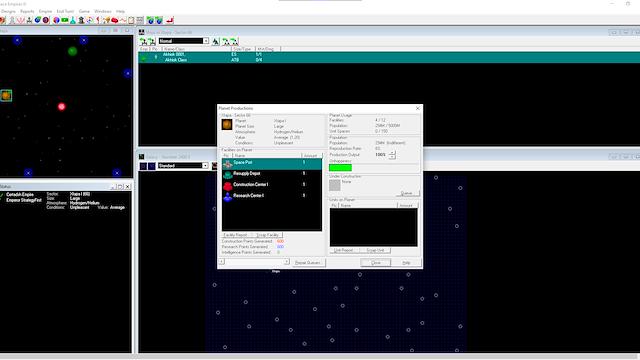Select the Resupply Depot facility row

pos(271,174)
